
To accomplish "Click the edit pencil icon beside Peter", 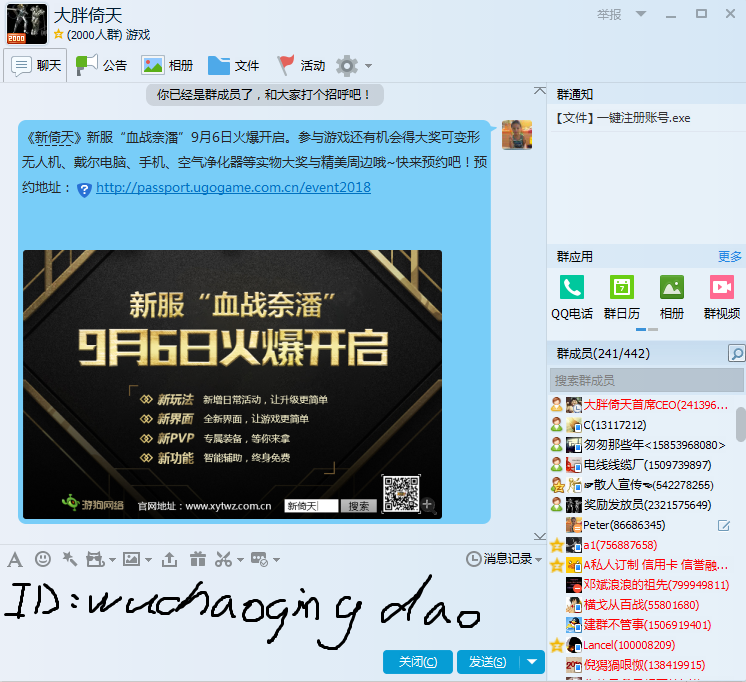I will coord(724,525).
